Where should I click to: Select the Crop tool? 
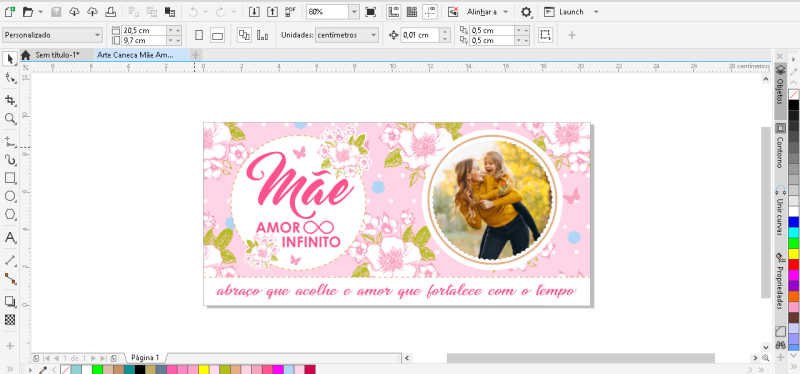pyautogui.click(x=10, y=100)
